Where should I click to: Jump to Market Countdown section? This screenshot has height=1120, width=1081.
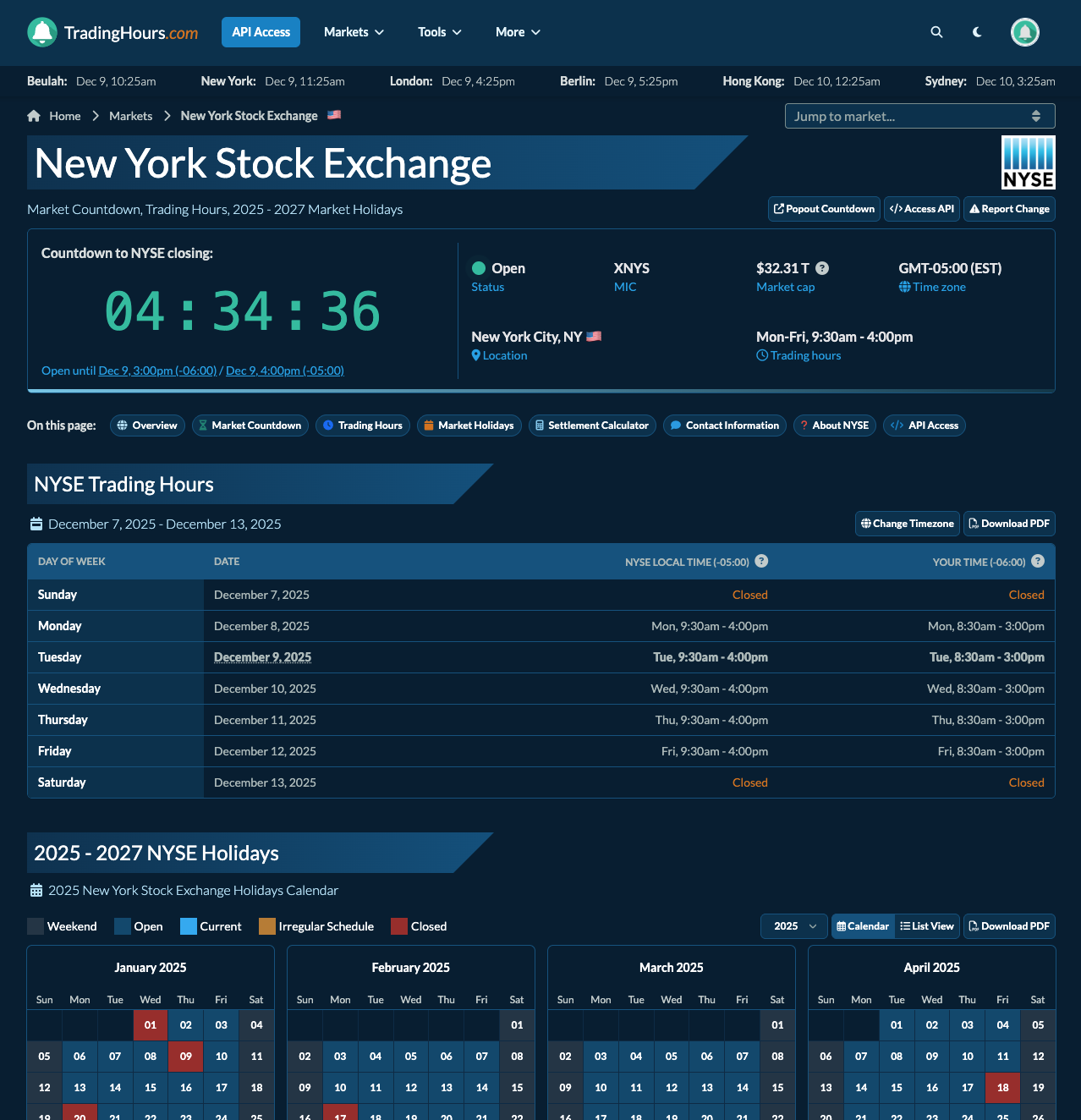coord(250,425)
